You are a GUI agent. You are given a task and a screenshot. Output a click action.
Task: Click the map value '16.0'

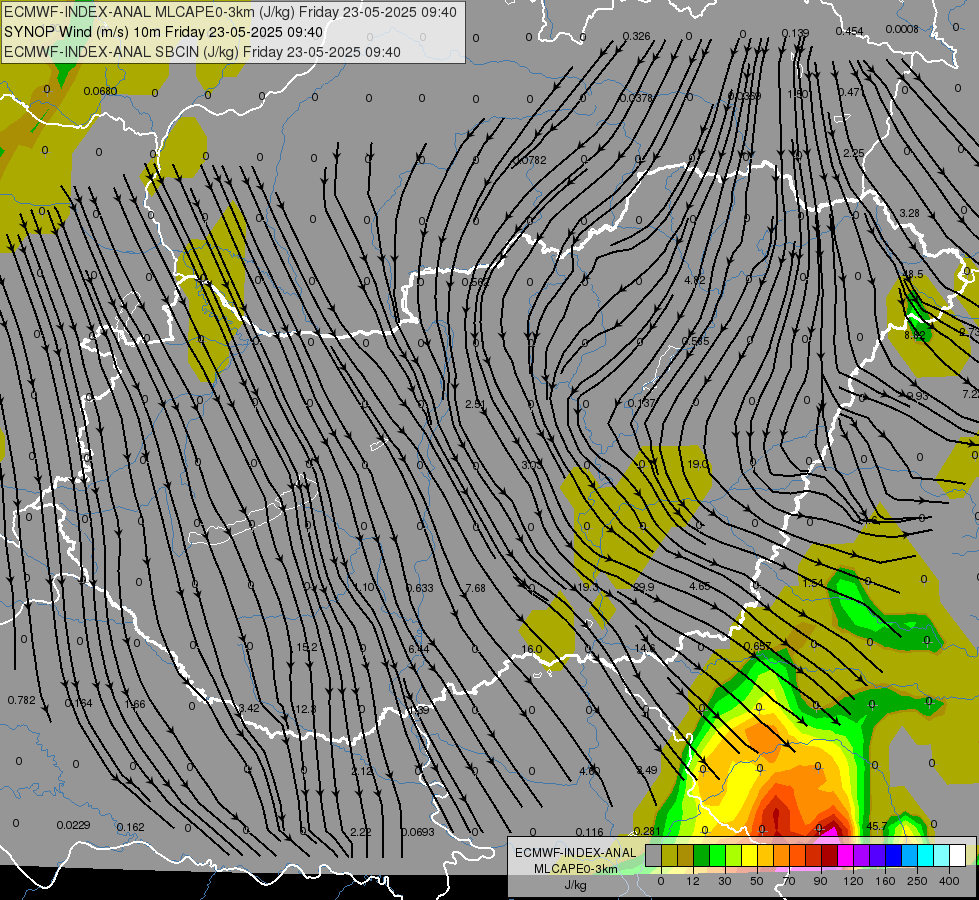[x=531, y=649]
